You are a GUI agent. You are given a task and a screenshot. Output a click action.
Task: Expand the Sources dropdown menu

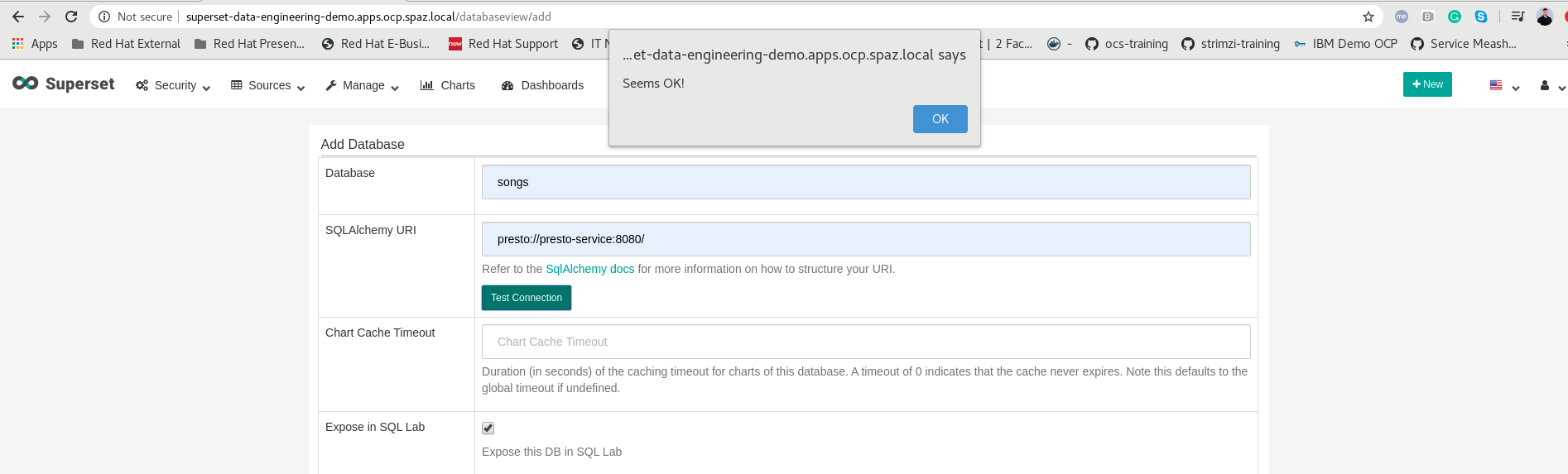click(x=268, y=85)
